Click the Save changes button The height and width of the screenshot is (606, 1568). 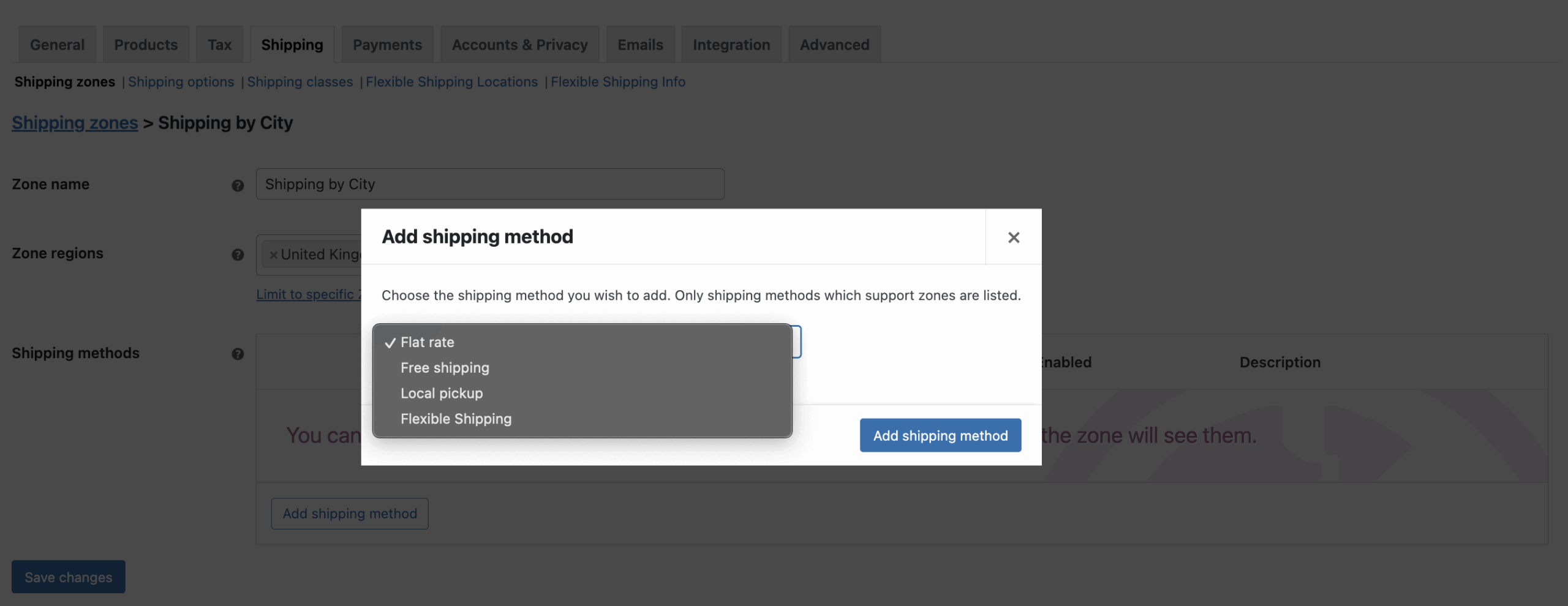pos(69,577)
